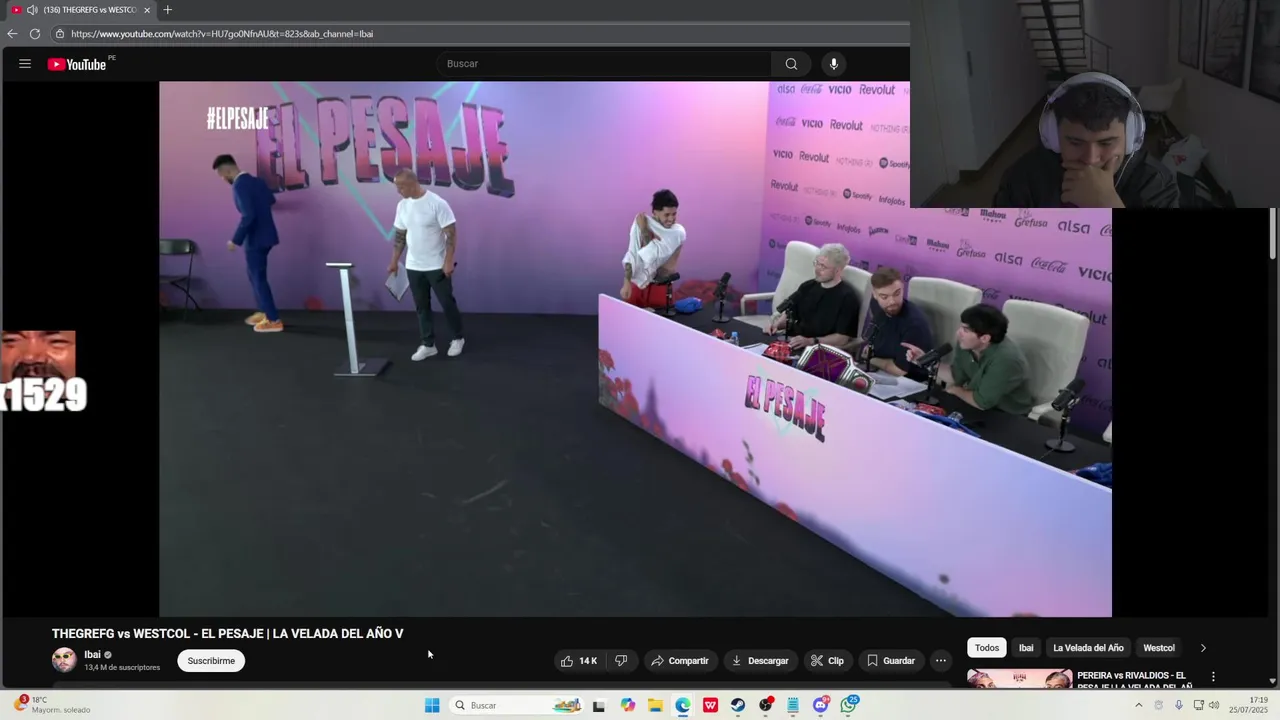The image size is (1280, 720).
Task: Open File Explorer from the taskbar
Action: pyautogui.click(x=655, y=705)
